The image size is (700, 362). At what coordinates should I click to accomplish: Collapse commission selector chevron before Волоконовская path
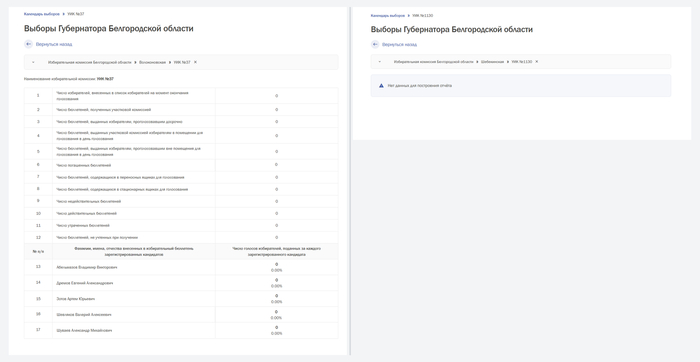pos(33,62)
